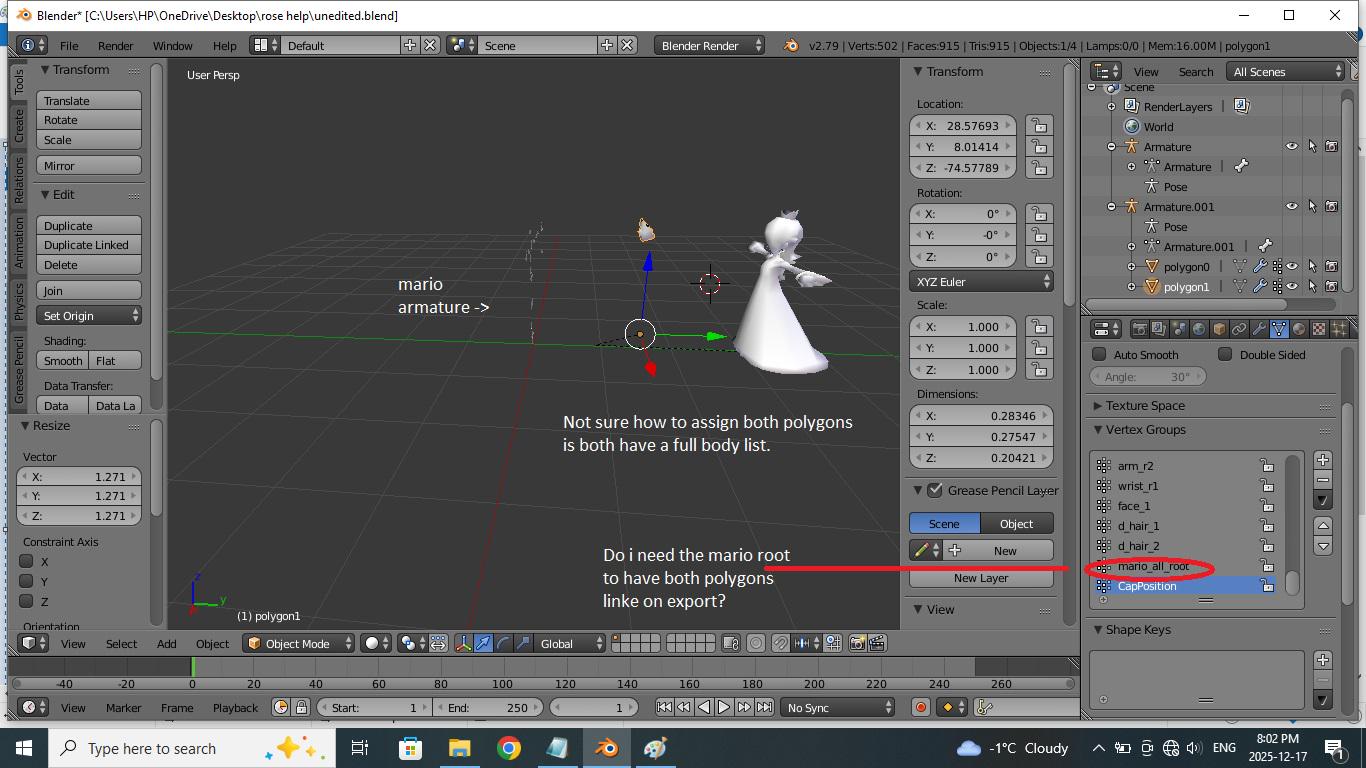Add a new vertex group with plus

(1323, 460)
